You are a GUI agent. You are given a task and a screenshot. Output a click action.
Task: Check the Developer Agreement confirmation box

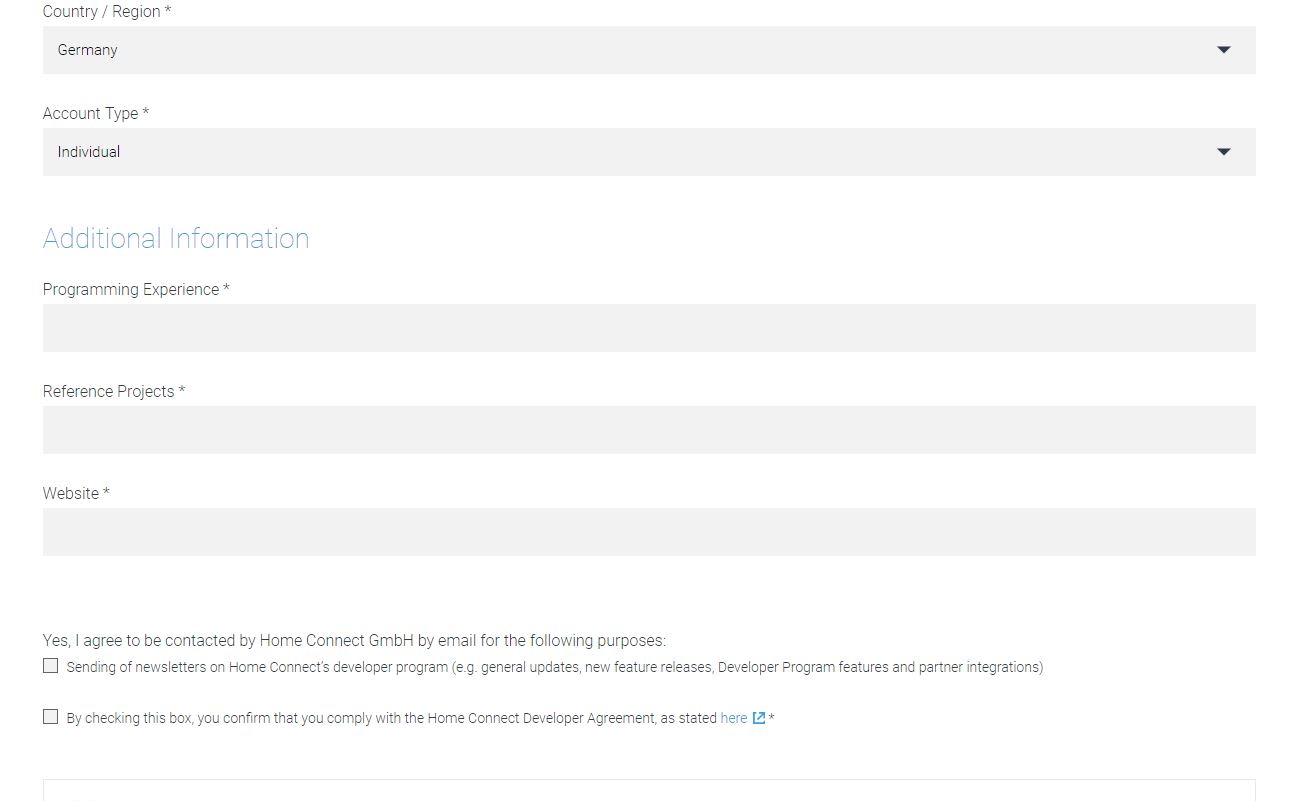51,717
